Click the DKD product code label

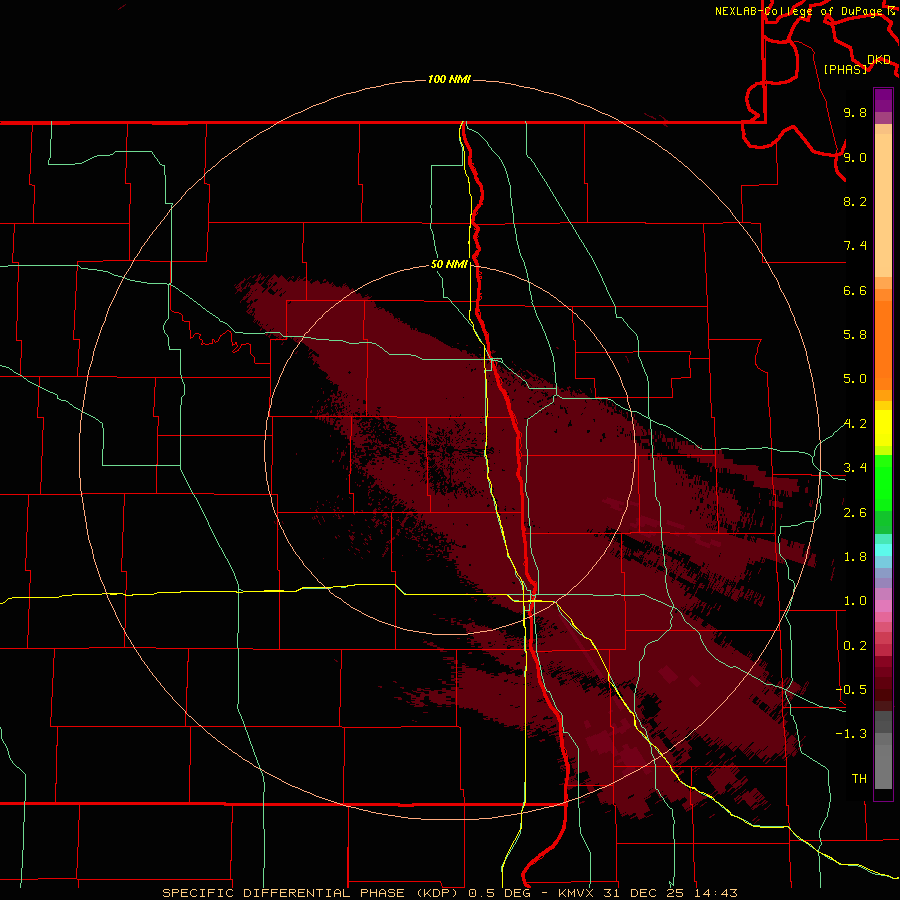coord(879,60)
